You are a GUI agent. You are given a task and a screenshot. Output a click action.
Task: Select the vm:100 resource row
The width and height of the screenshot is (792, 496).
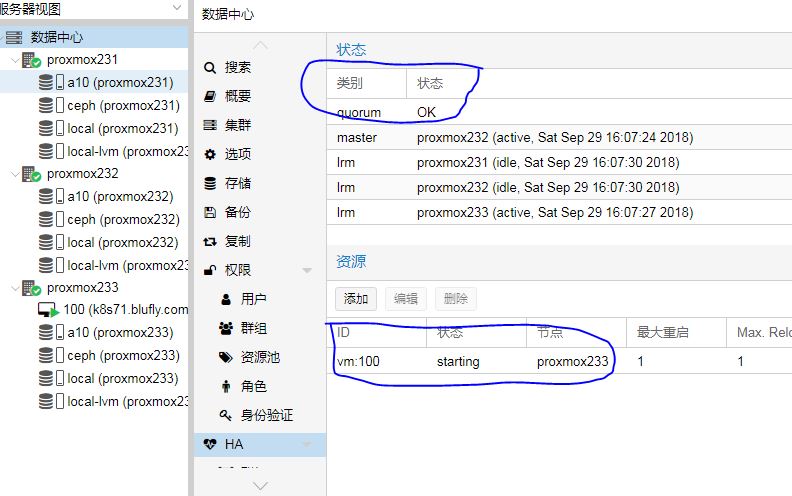pos(559,361)
